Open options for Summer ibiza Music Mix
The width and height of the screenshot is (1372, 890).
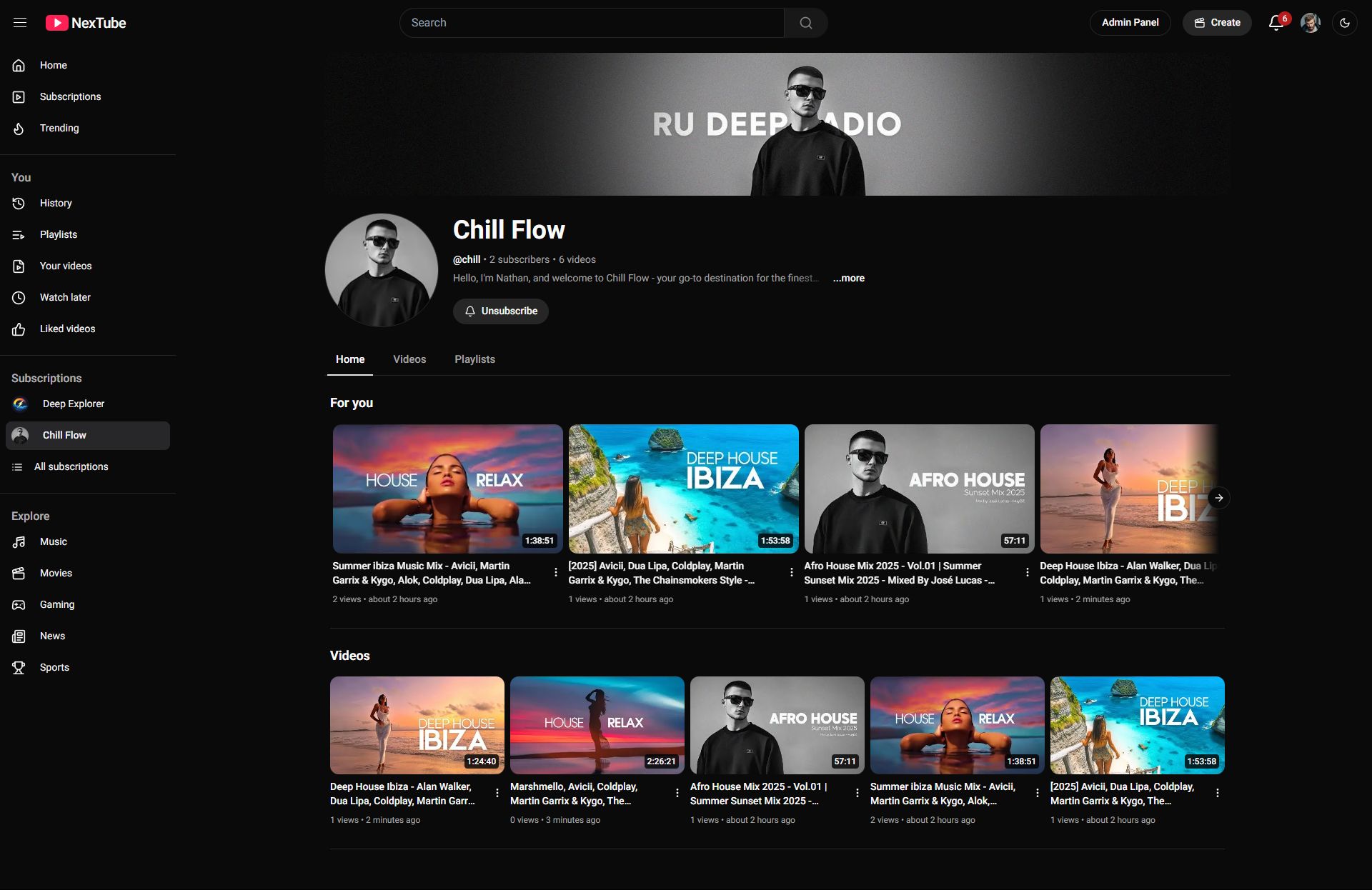555,572
